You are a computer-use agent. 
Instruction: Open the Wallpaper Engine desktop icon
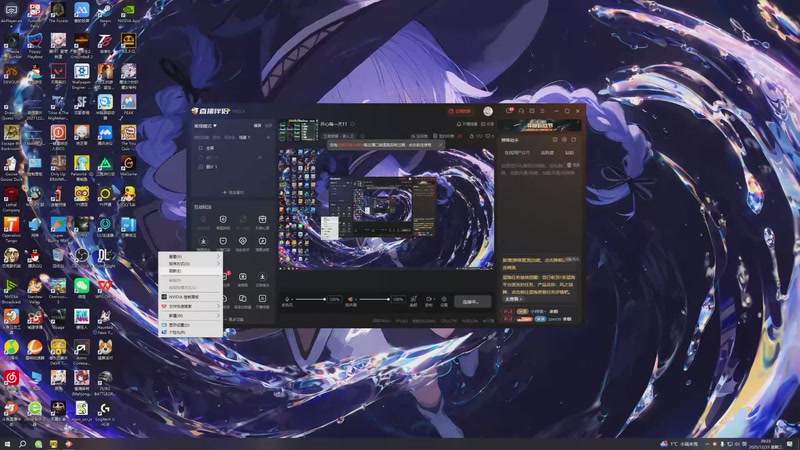(82, 76)
